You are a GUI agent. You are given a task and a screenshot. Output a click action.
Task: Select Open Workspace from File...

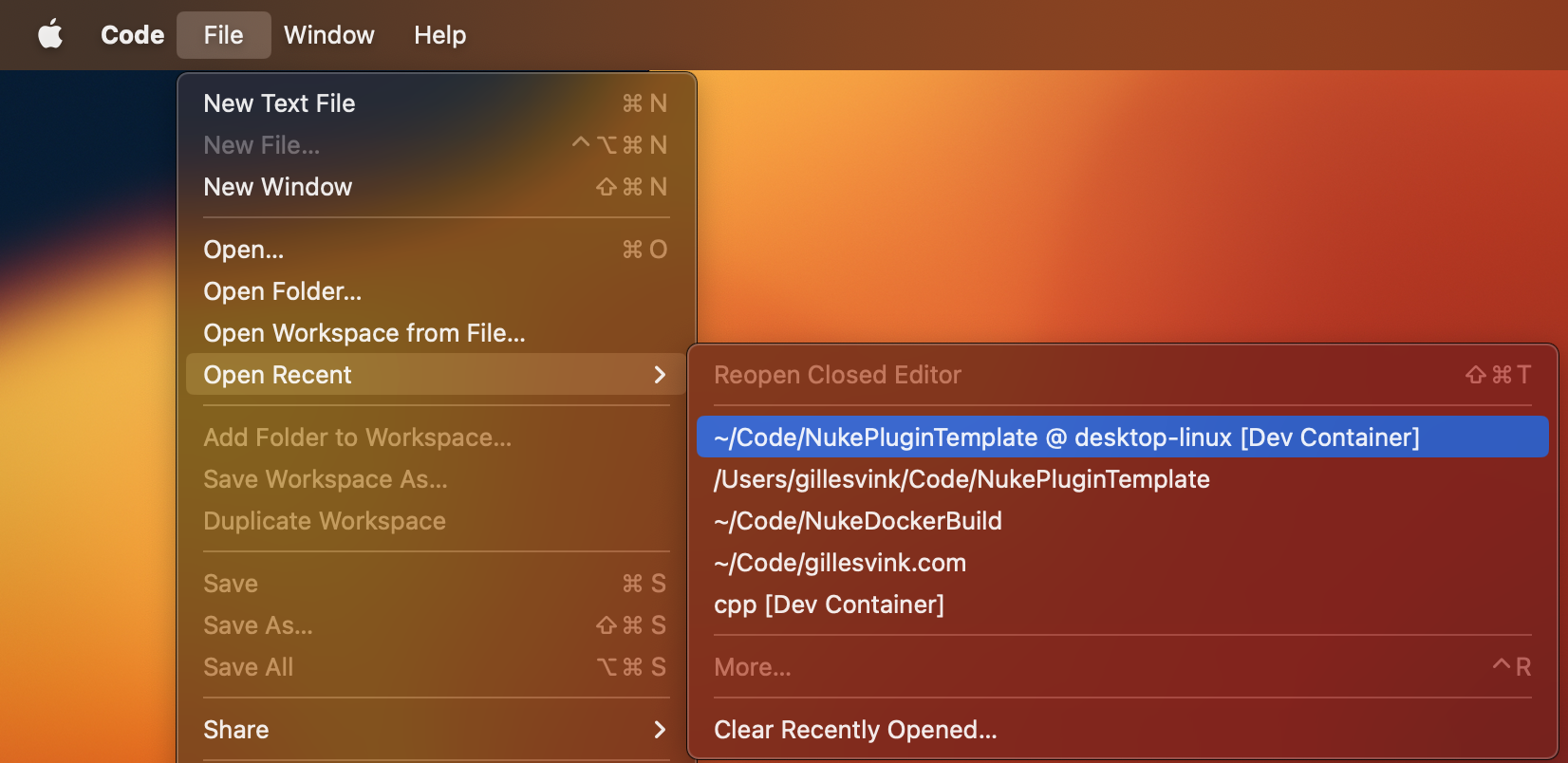coord(364,333)
